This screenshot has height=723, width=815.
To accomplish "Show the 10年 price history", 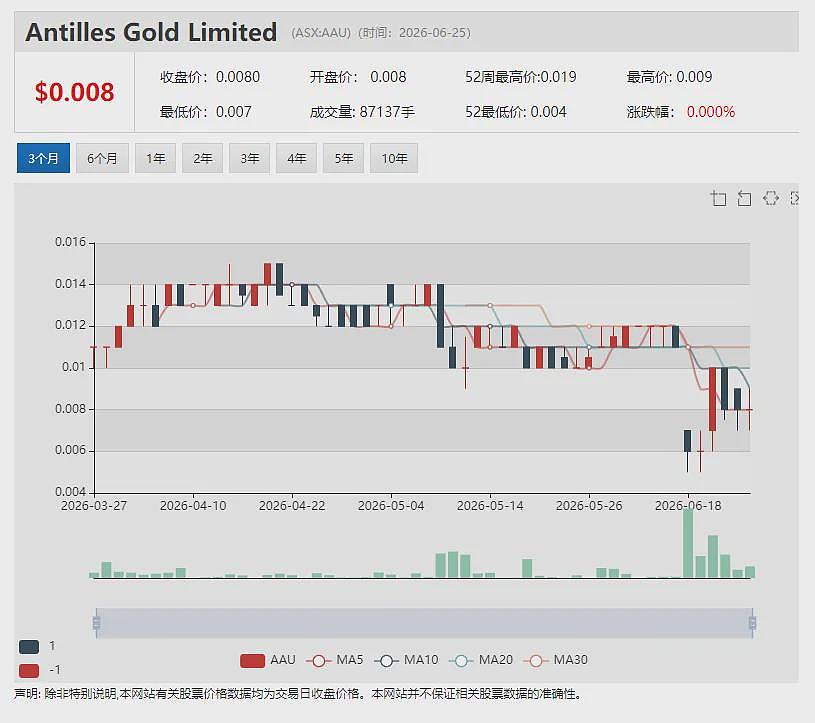I will (394, 158).
